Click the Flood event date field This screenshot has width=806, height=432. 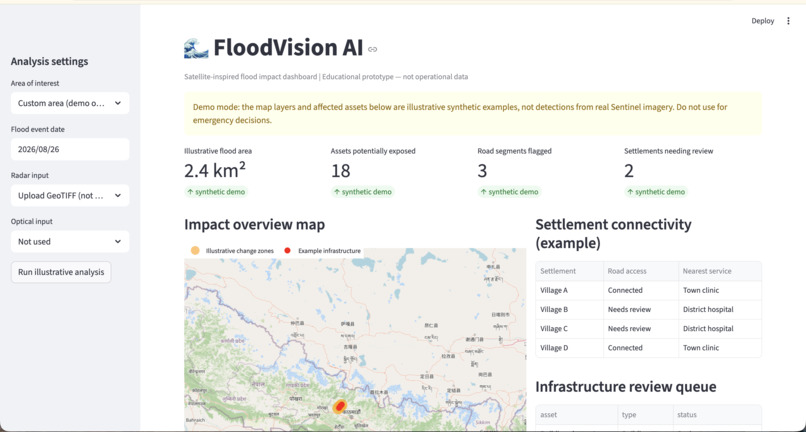(x=70, y=149)
